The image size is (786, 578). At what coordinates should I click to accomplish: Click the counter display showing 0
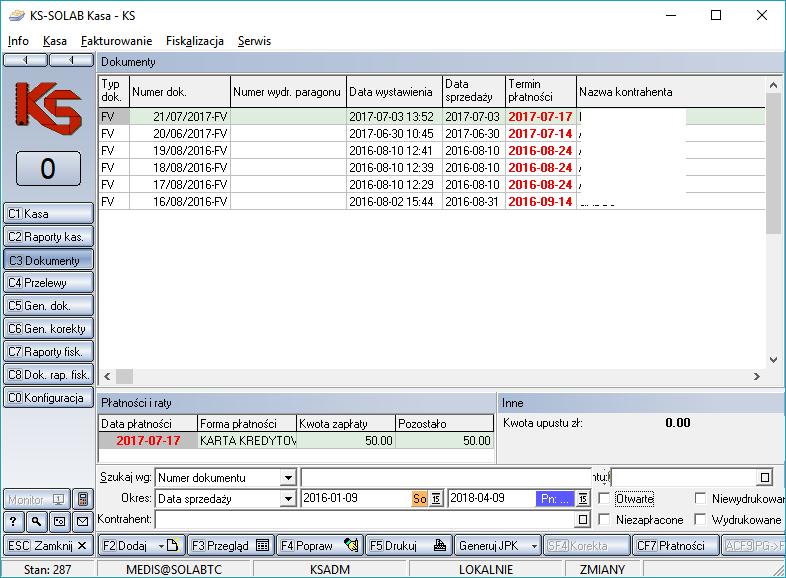[x=48, y=168]
